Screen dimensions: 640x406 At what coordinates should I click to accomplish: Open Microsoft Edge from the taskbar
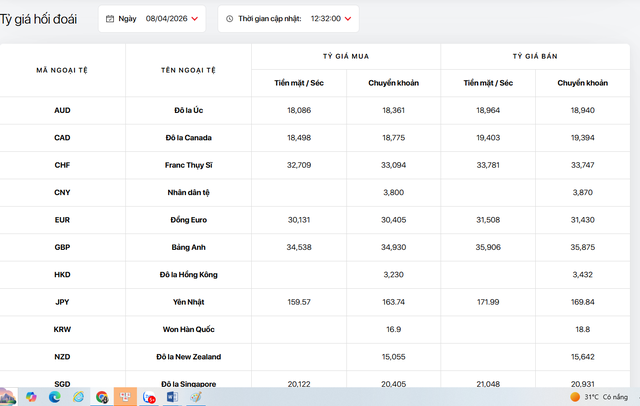[55, 397]
